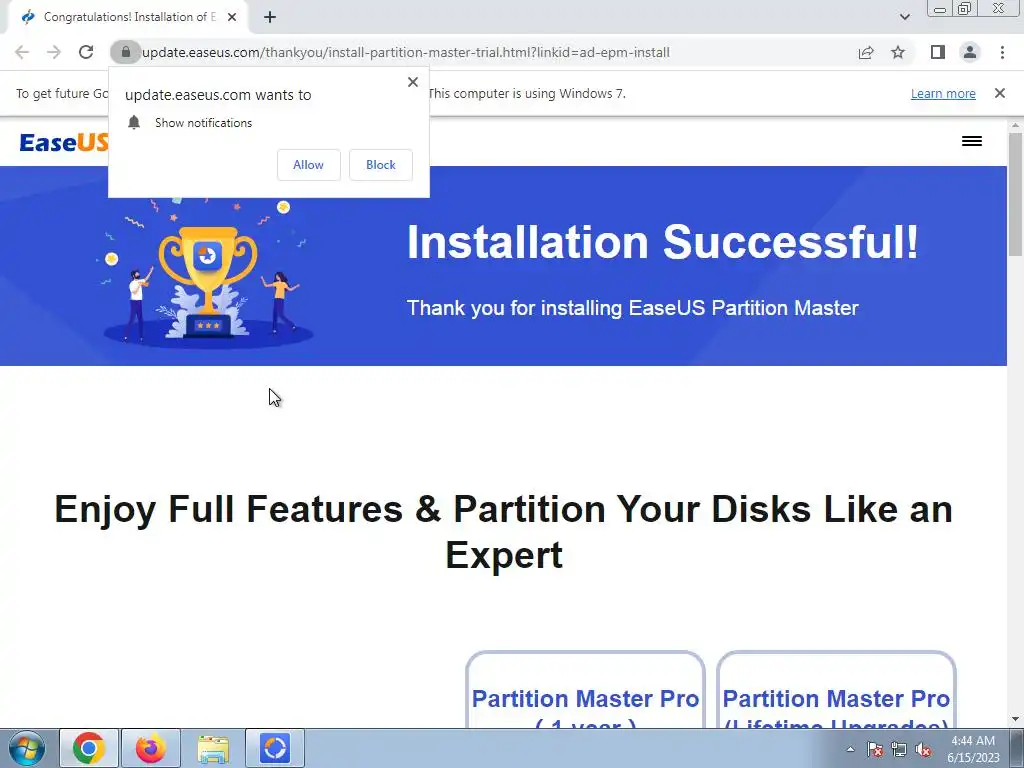Click the Thank you for installing text

tap(632, 308)
